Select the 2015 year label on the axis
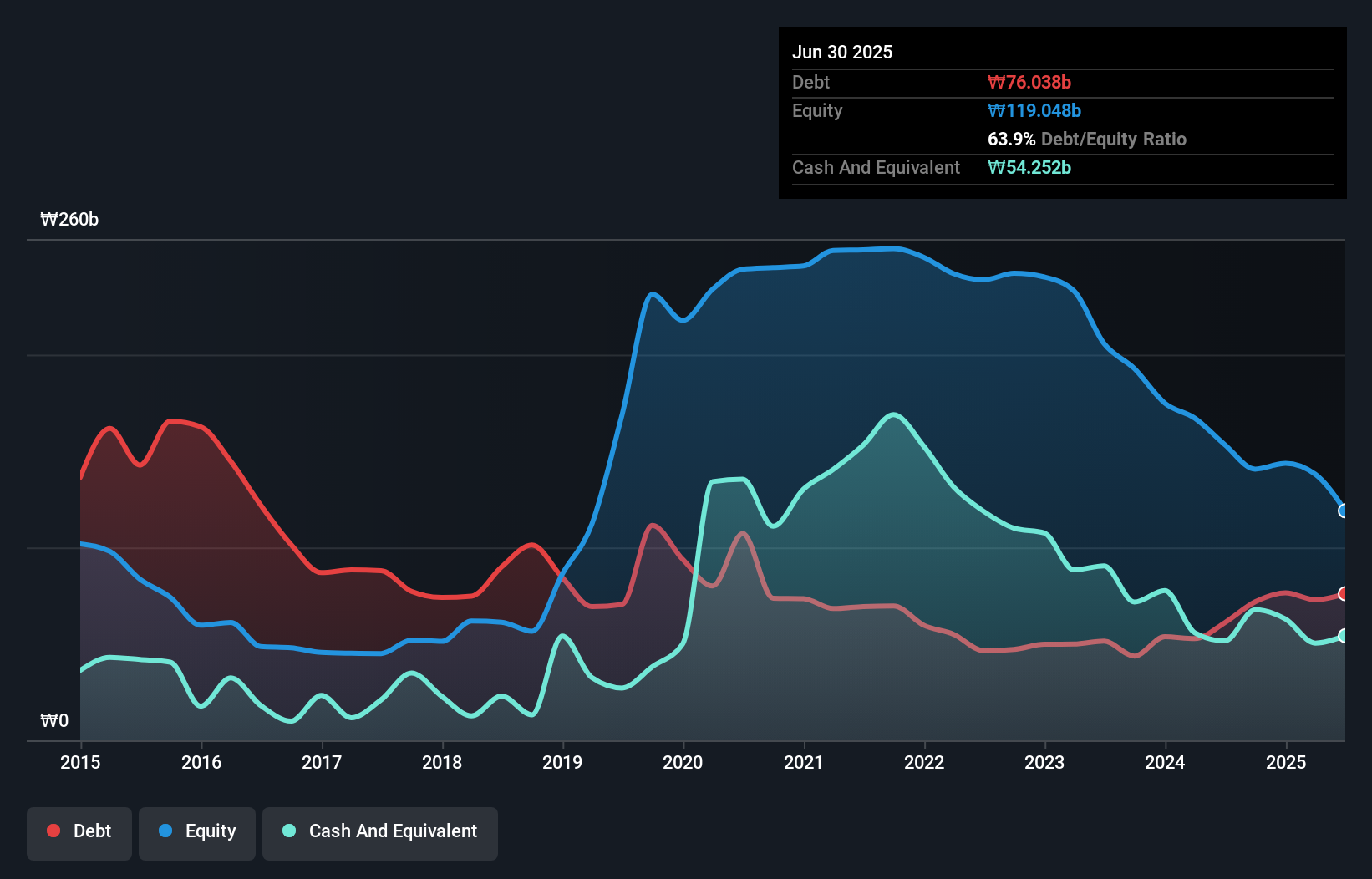This screenshot has width=1372, height=879. tap(79, 762)
